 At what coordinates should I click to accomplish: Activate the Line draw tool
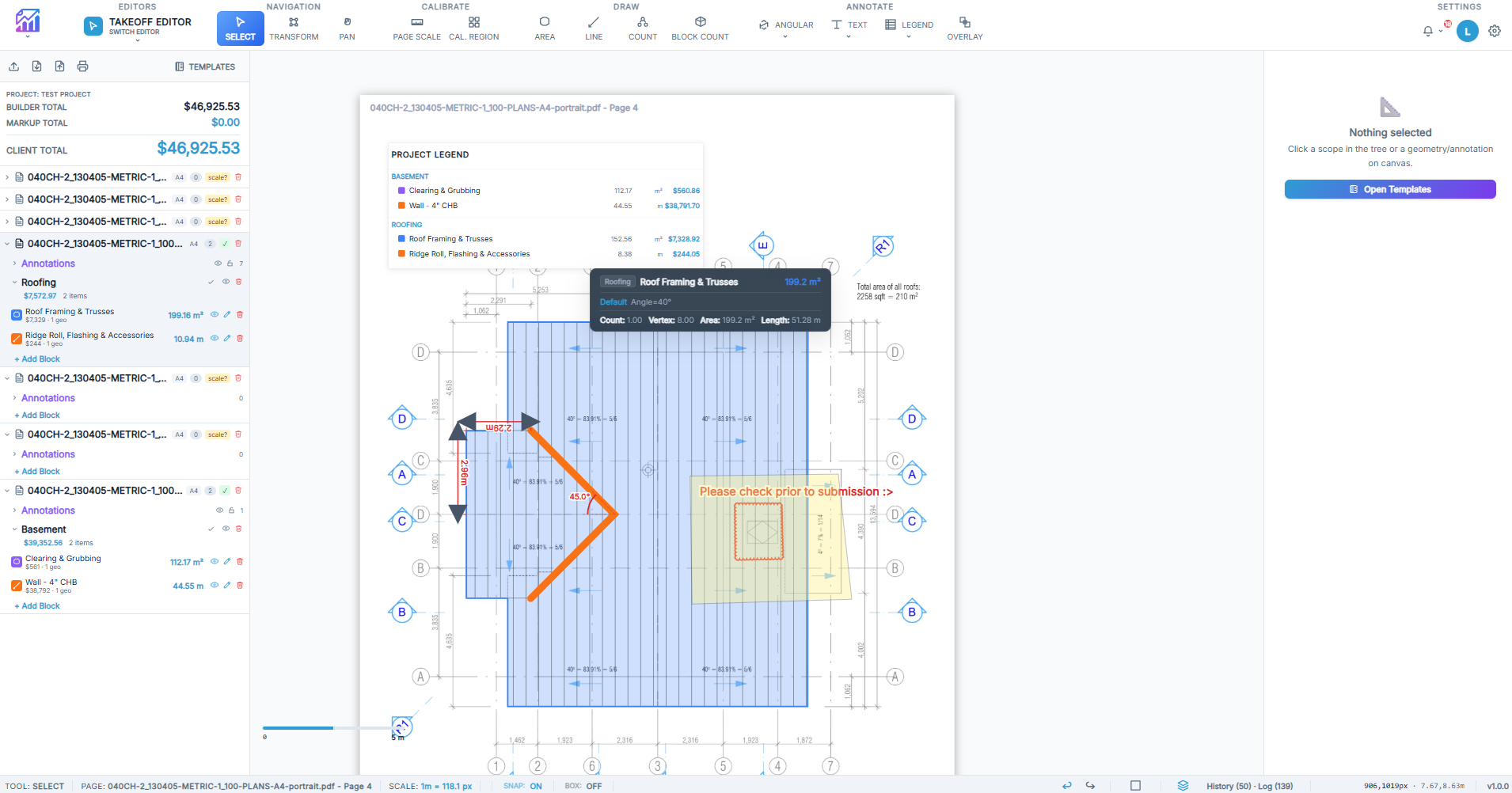point(594,28)
